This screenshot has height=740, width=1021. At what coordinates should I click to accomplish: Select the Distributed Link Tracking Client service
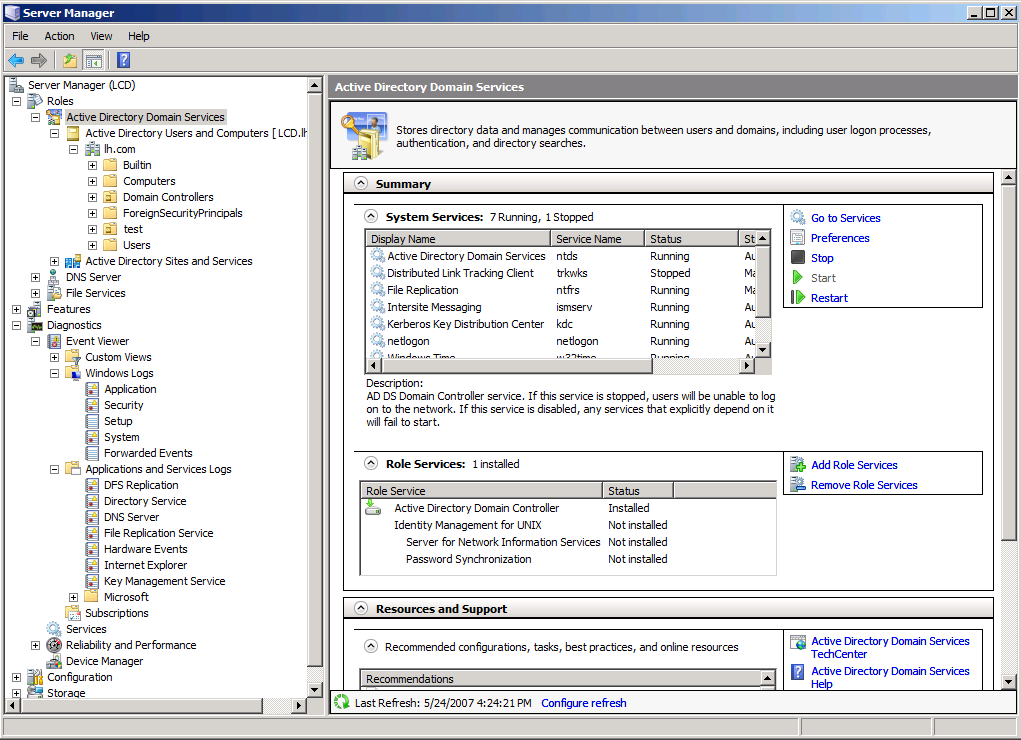click(x=561, y=274)
